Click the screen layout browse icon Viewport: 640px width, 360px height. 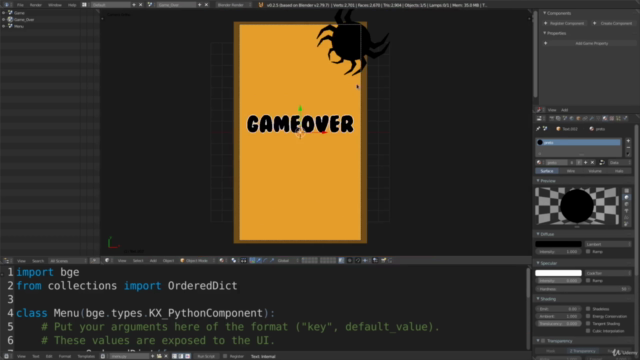pyautogui.click(x=84, y=5)
